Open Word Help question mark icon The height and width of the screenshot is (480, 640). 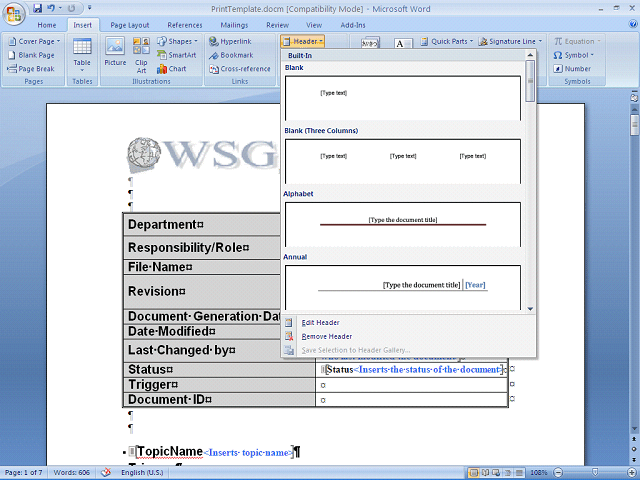[x=632, y=24]
